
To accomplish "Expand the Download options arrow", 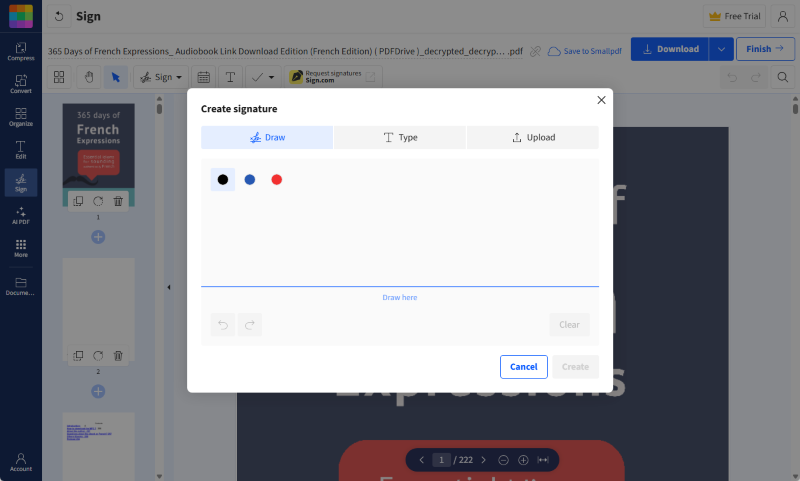I will [x=721, y=49].
